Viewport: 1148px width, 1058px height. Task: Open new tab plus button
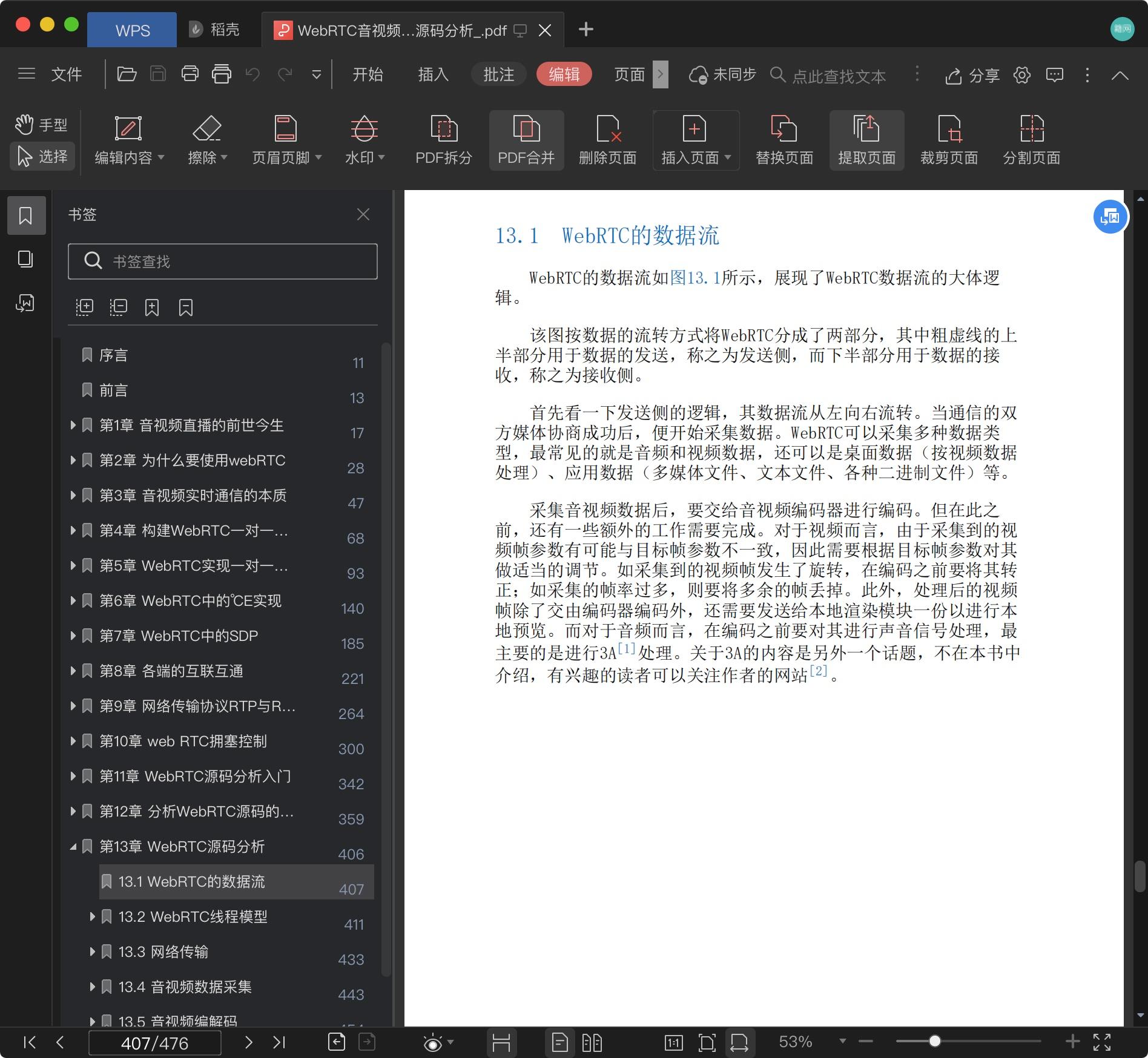(x=586, y=29)
